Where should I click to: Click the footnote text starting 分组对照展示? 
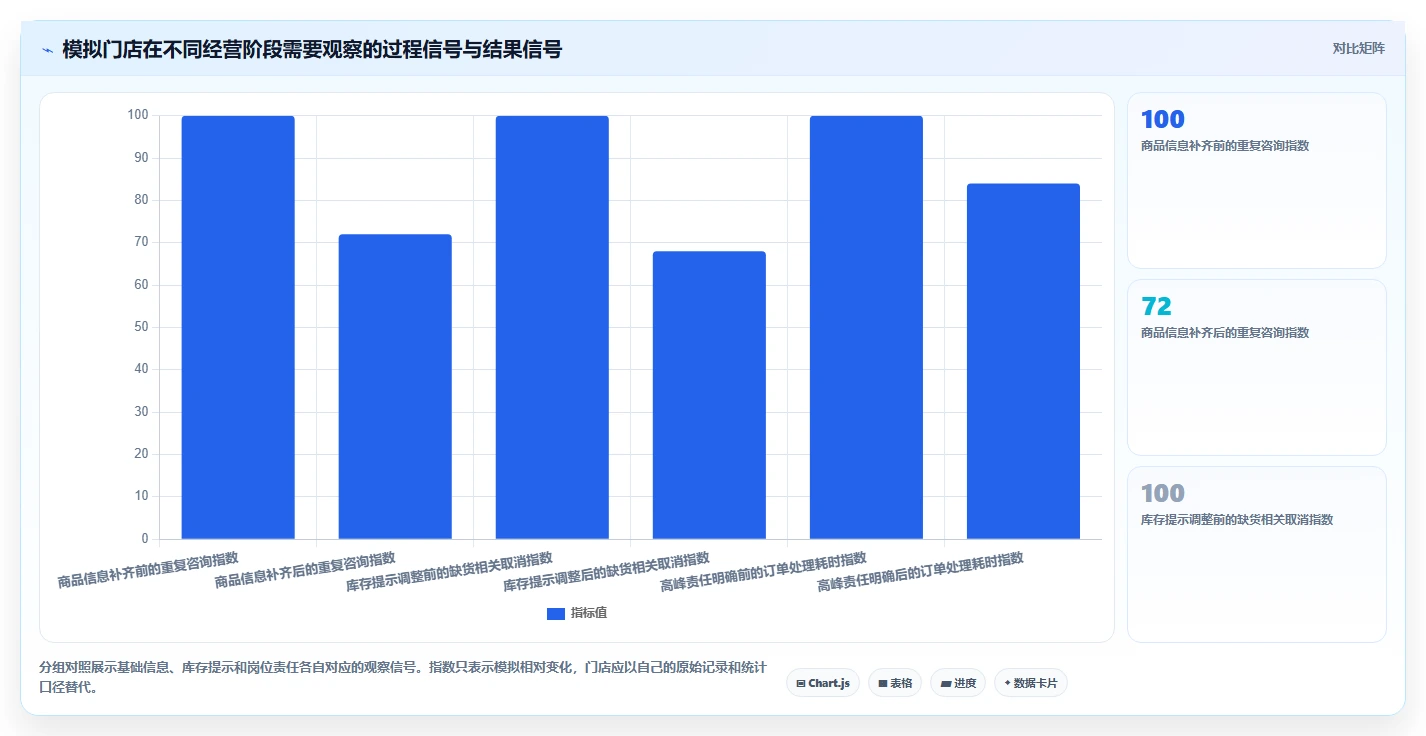403,677
